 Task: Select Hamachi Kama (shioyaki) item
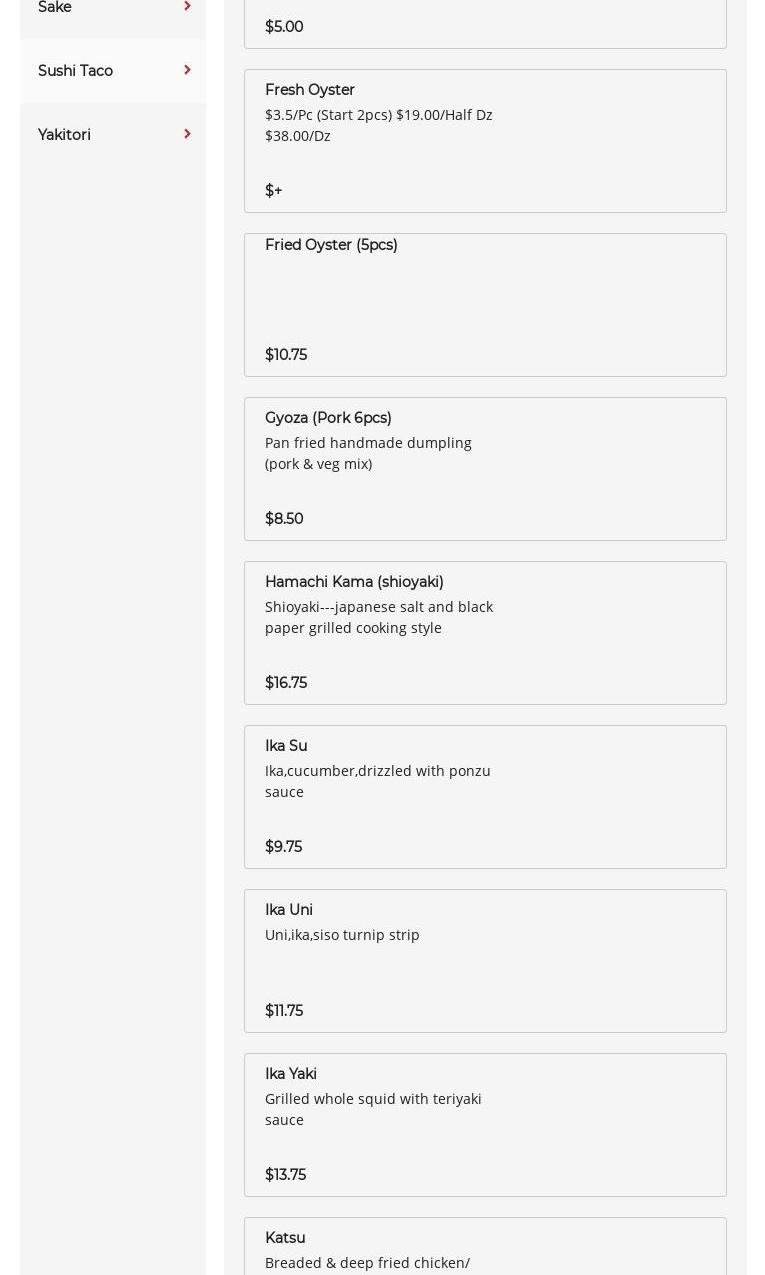485,632
